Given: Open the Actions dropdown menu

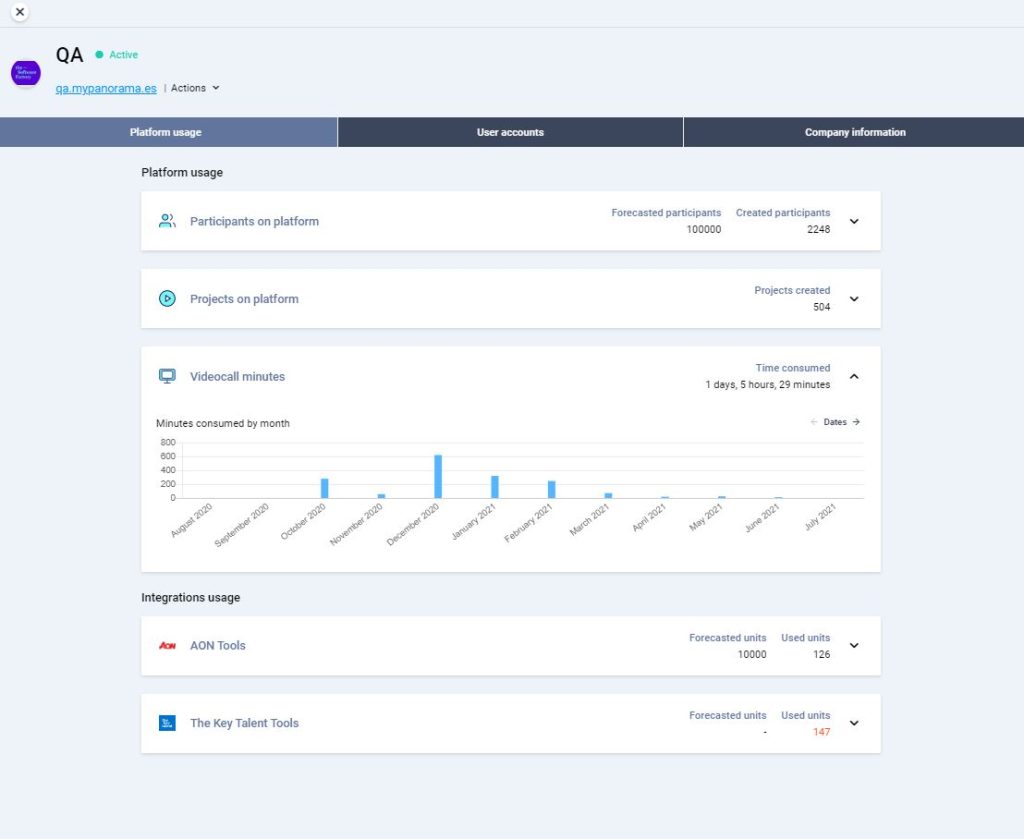Looking at the screenshot, I should (194, 88).
